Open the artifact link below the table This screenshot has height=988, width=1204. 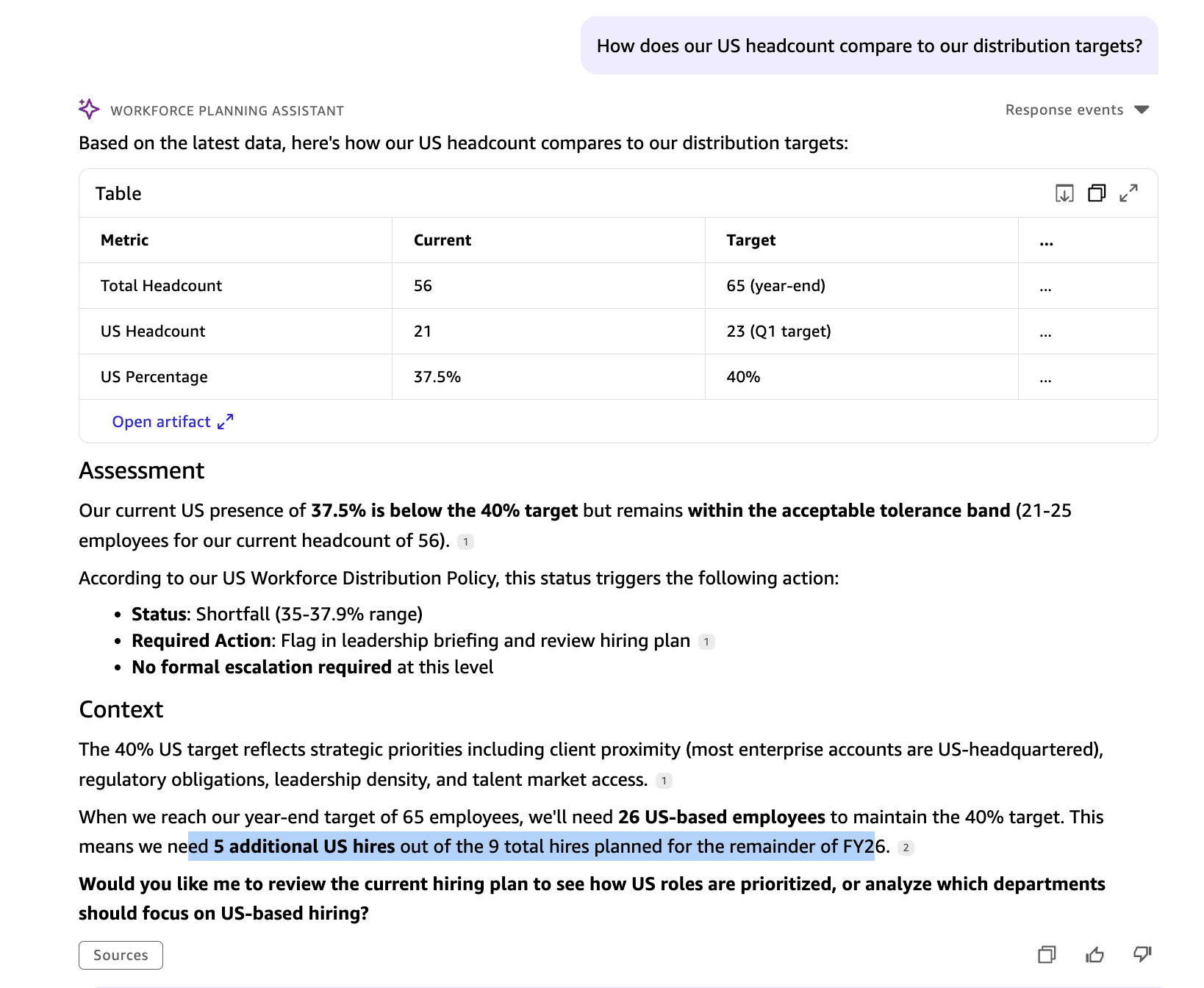tap(161, 421)
